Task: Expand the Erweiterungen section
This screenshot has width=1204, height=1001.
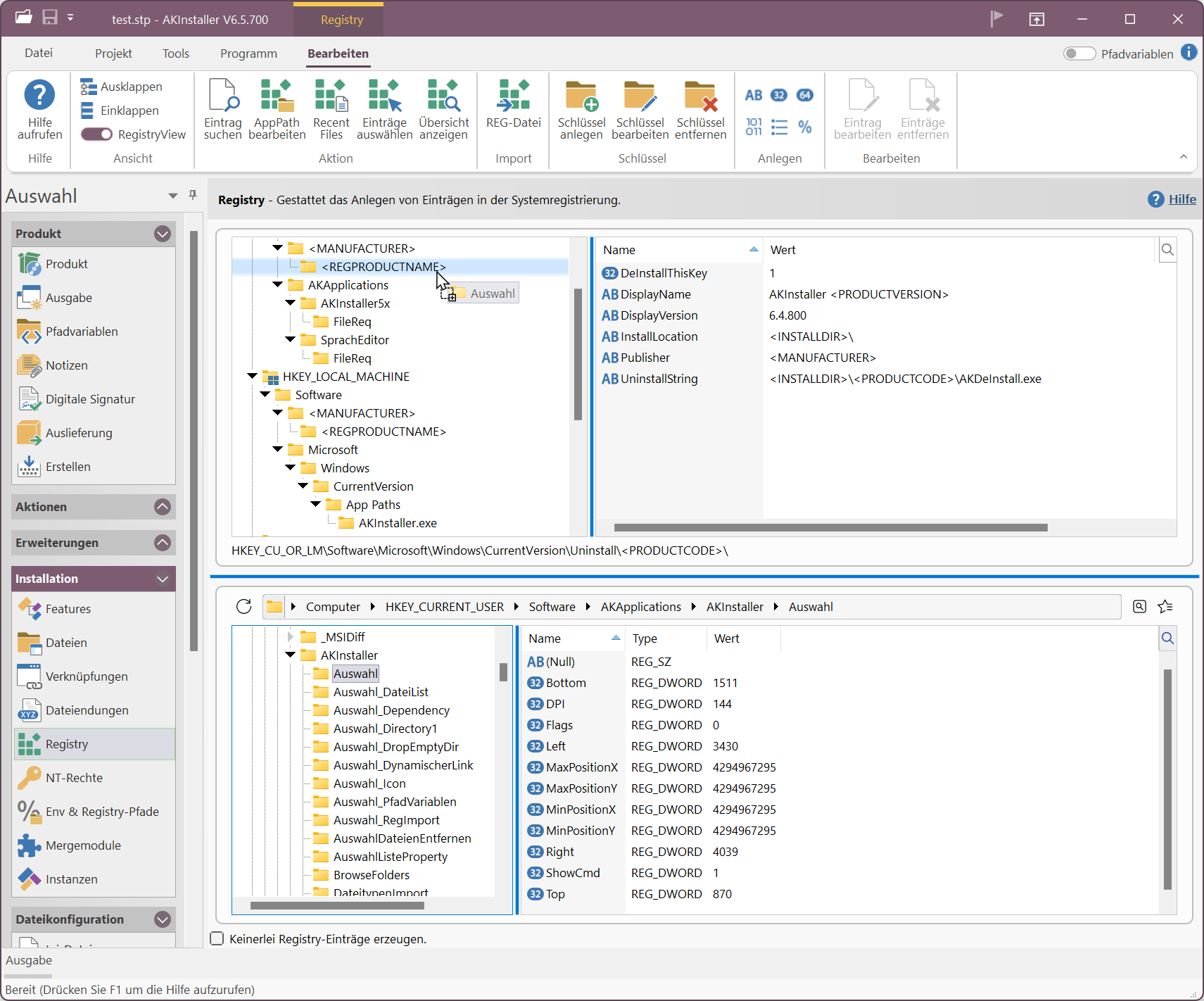Action: 163,543
